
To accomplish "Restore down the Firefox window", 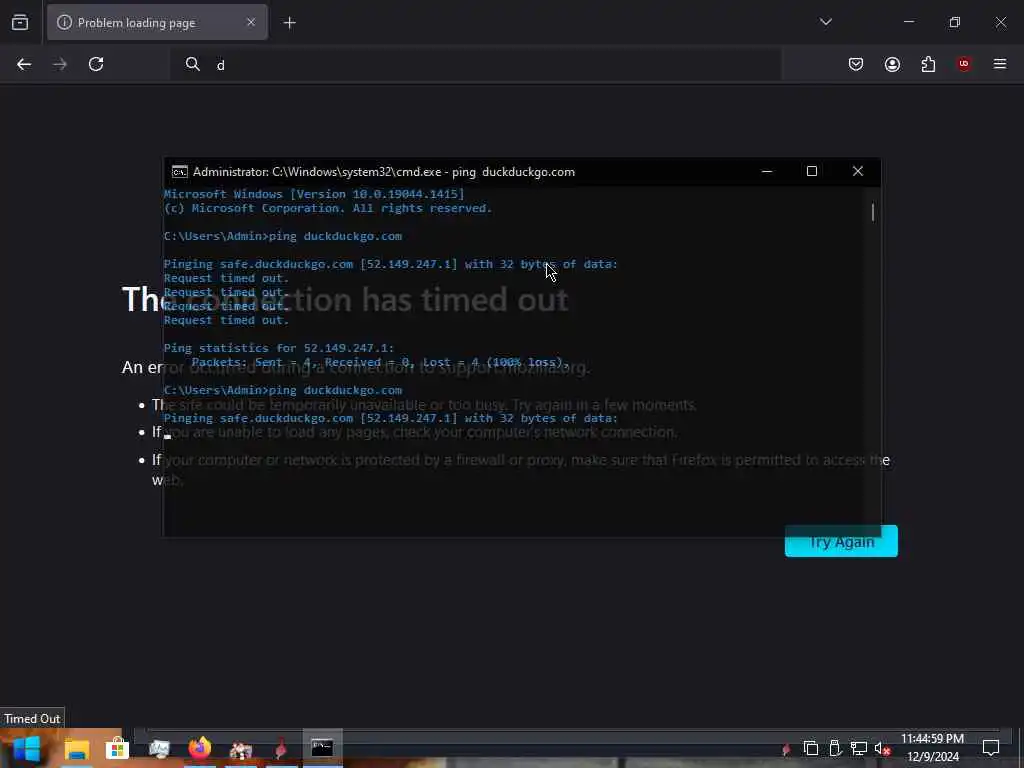I will tap(955, 22).
